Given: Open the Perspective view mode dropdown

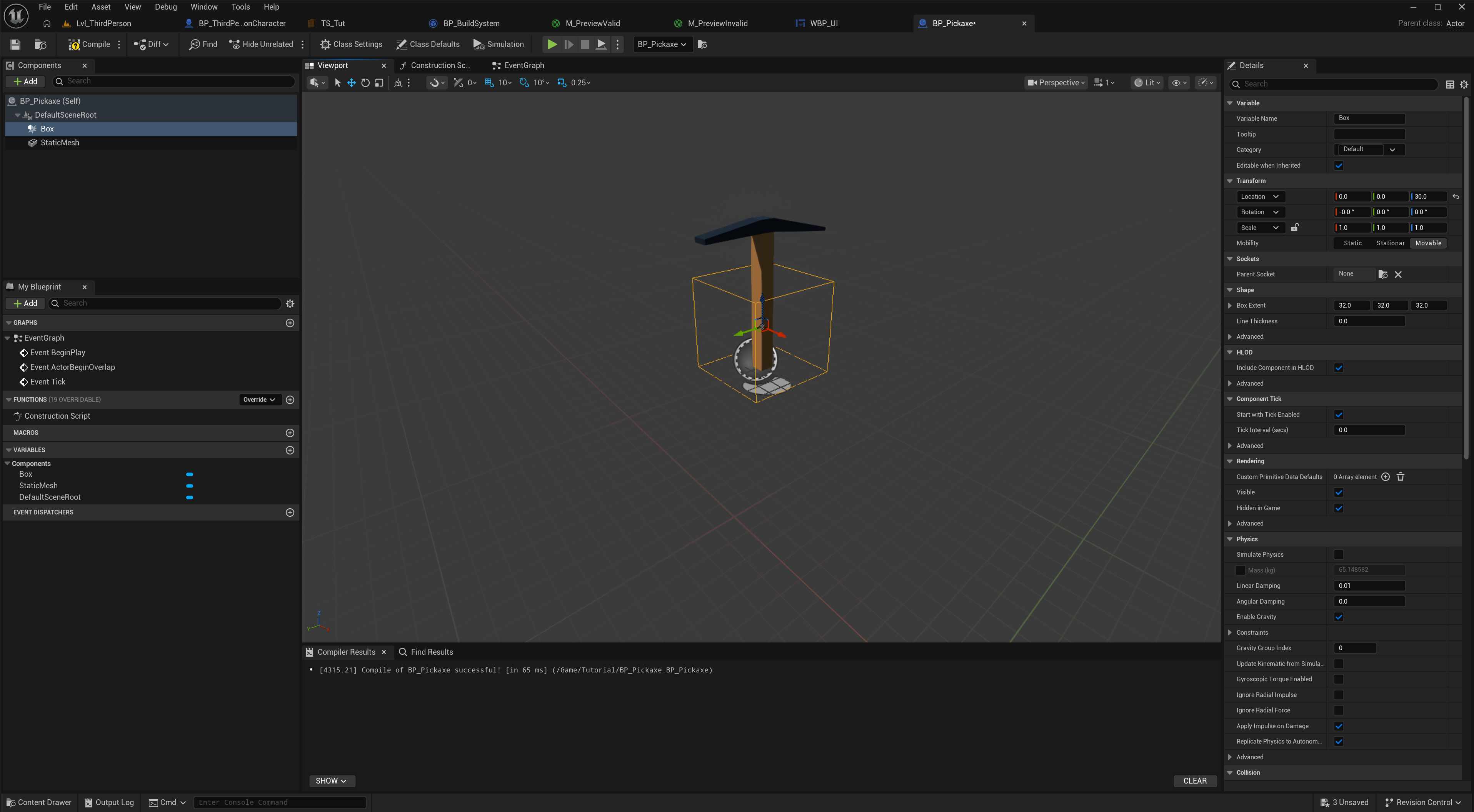Looking at the screenshot, I should (x=1056, y=83).
